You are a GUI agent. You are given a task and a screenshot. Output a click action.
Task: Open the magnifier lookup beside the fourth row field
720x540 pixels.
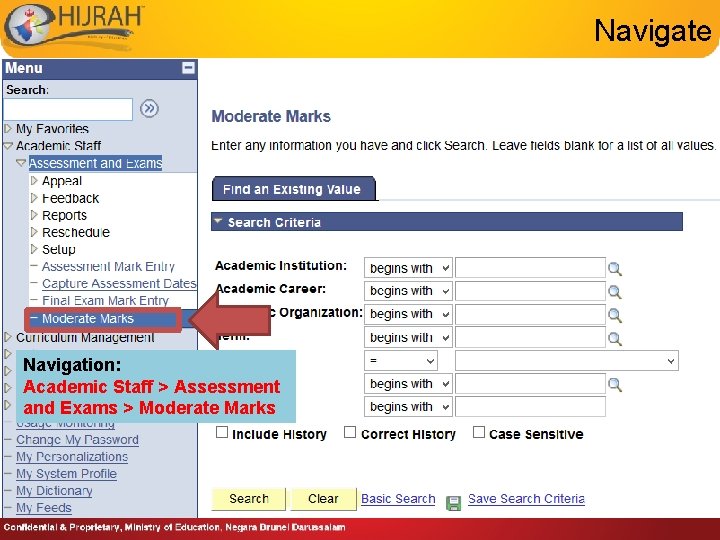[614, 338]
